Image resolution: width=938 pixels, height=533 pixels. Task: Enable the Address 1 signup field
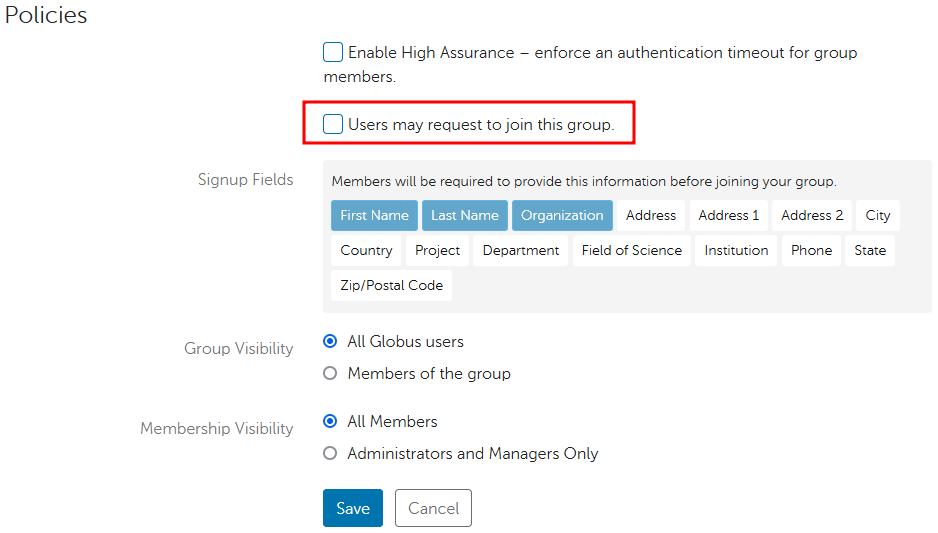[x=728, y=215]
